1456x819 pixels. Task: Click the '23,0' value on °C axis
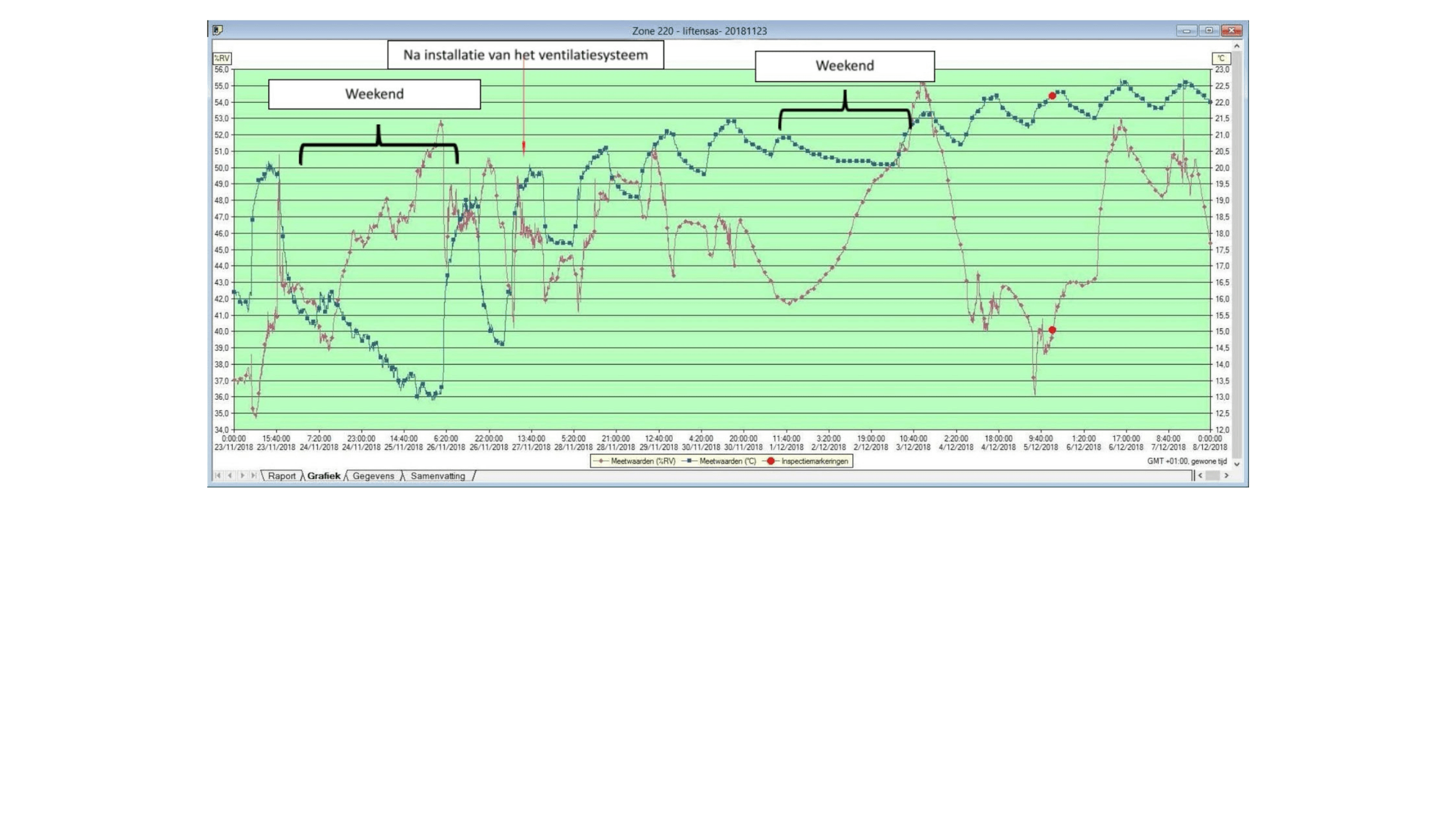[1222, 69]
